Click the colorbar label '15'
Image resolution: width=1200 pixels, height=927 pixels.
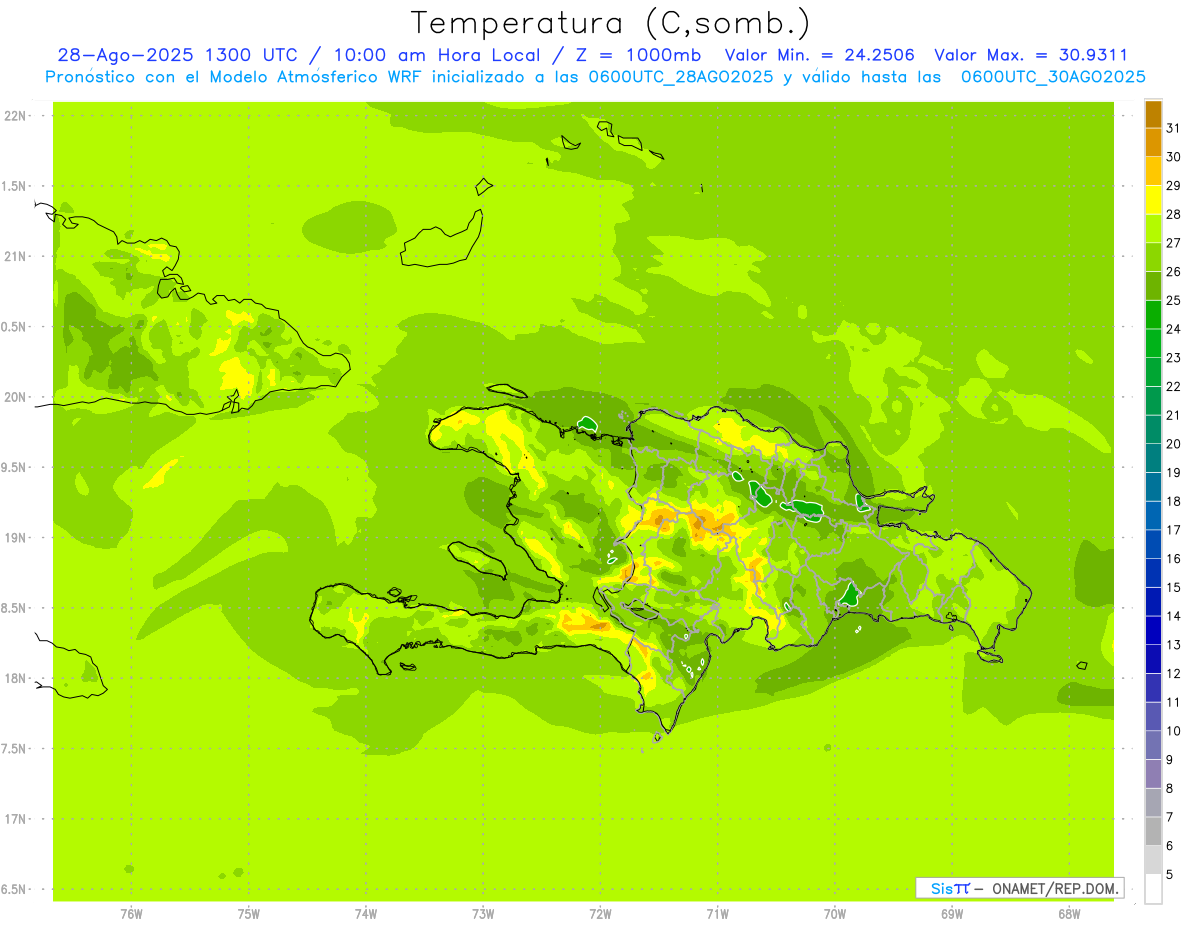coord(1174,587)
